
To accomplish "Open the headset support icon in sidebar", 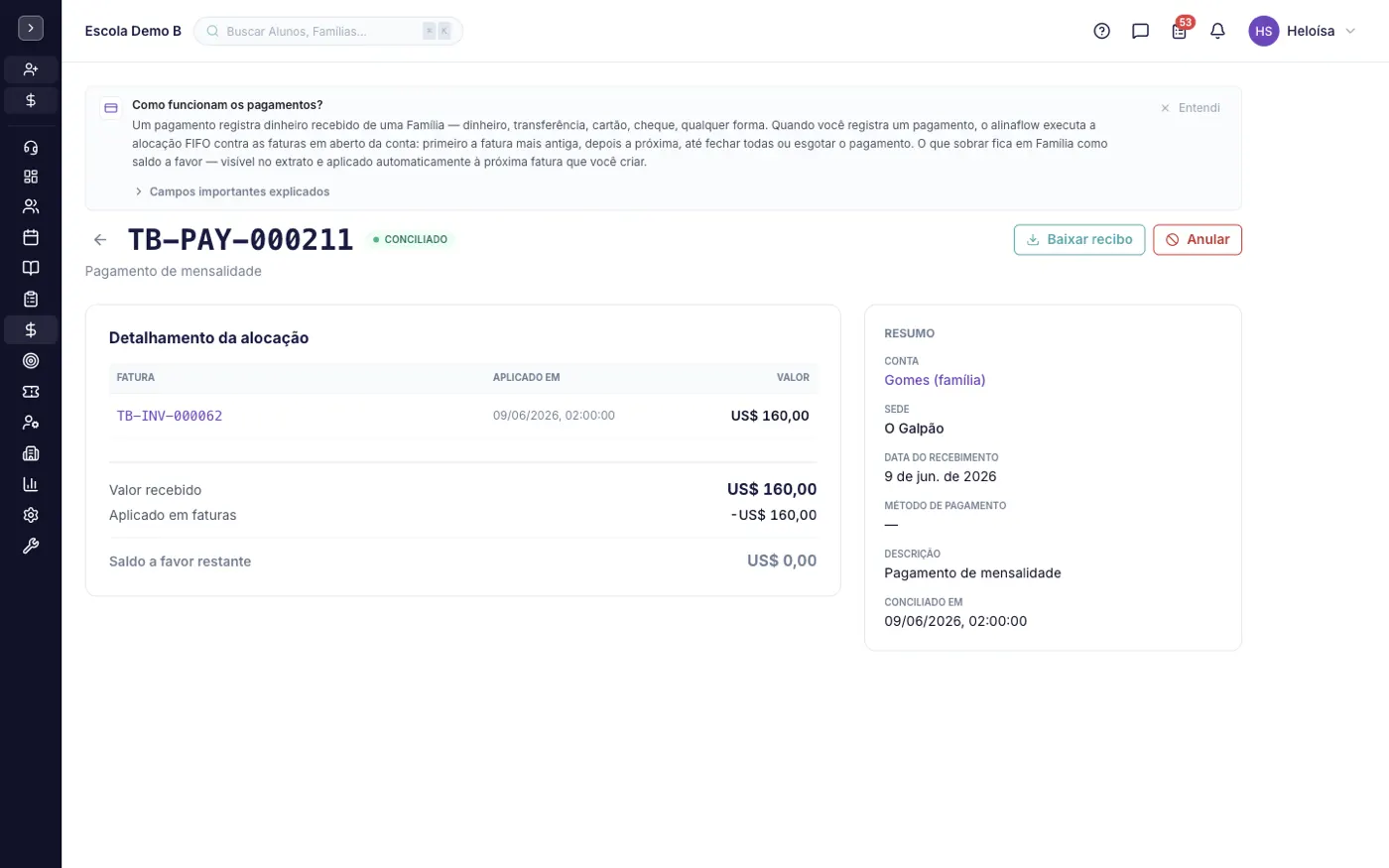I will [31, 148].
